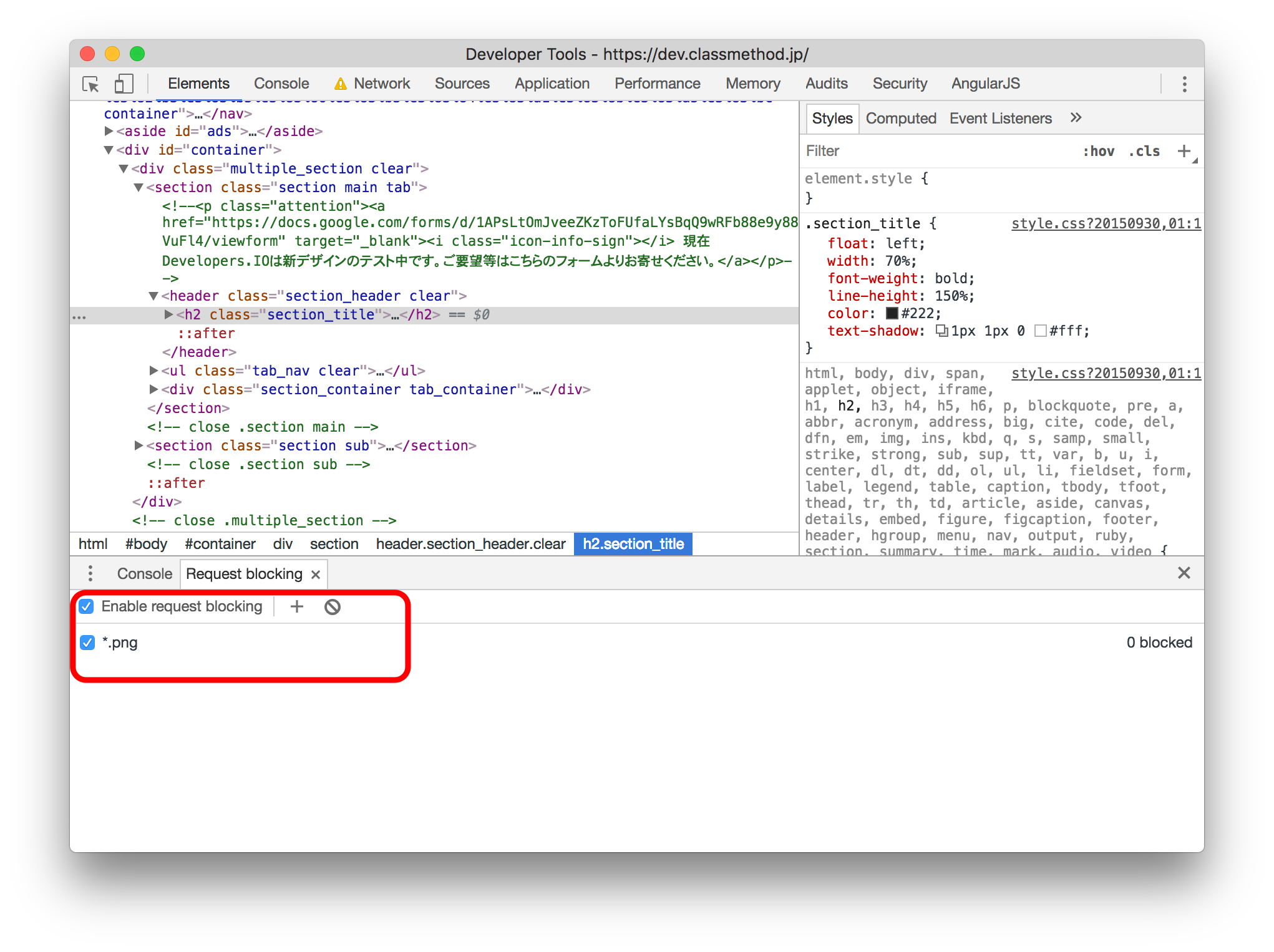Viewport: 1274px width, 952px height.
Task: Expand the h2 section_title node
Action: click(168, 314)
